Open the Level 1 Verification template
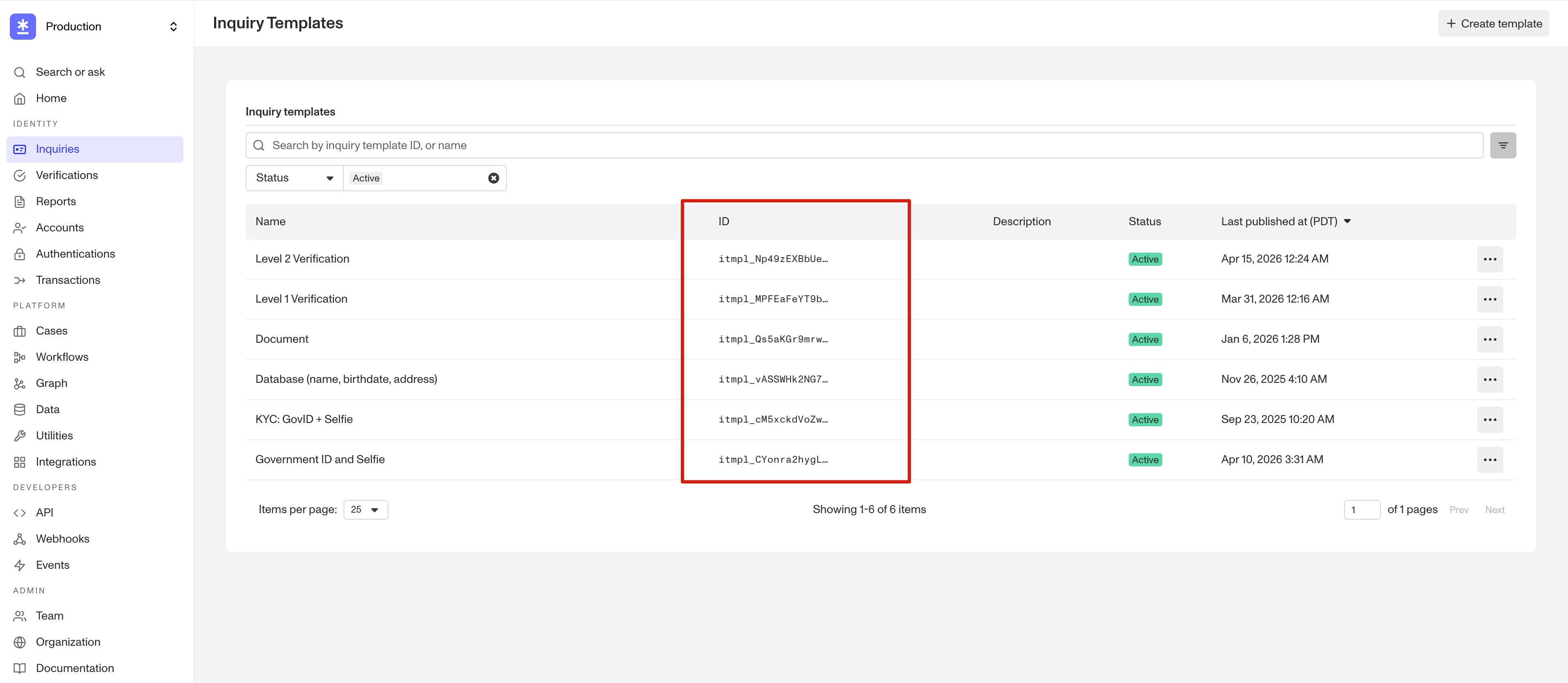 point(301,299)
